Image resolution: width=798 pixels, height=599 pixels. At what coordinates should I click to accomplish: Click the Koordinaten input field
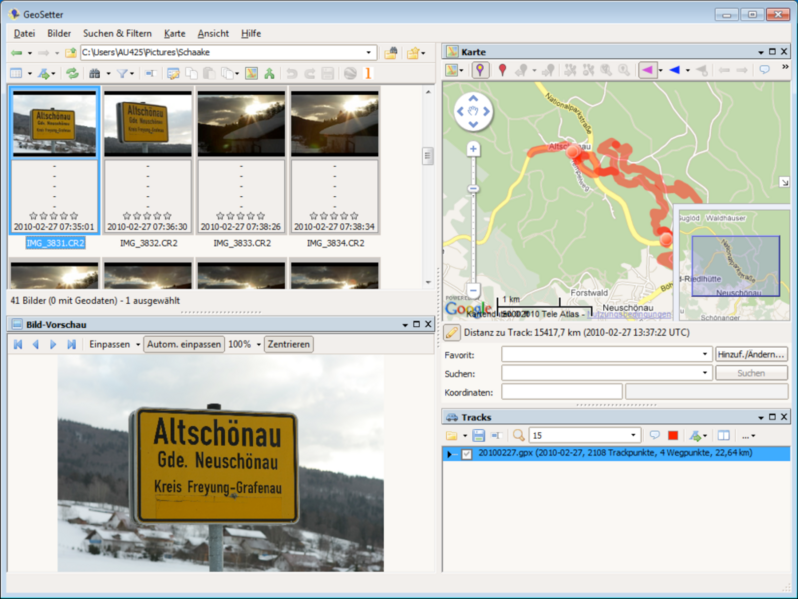561,392
